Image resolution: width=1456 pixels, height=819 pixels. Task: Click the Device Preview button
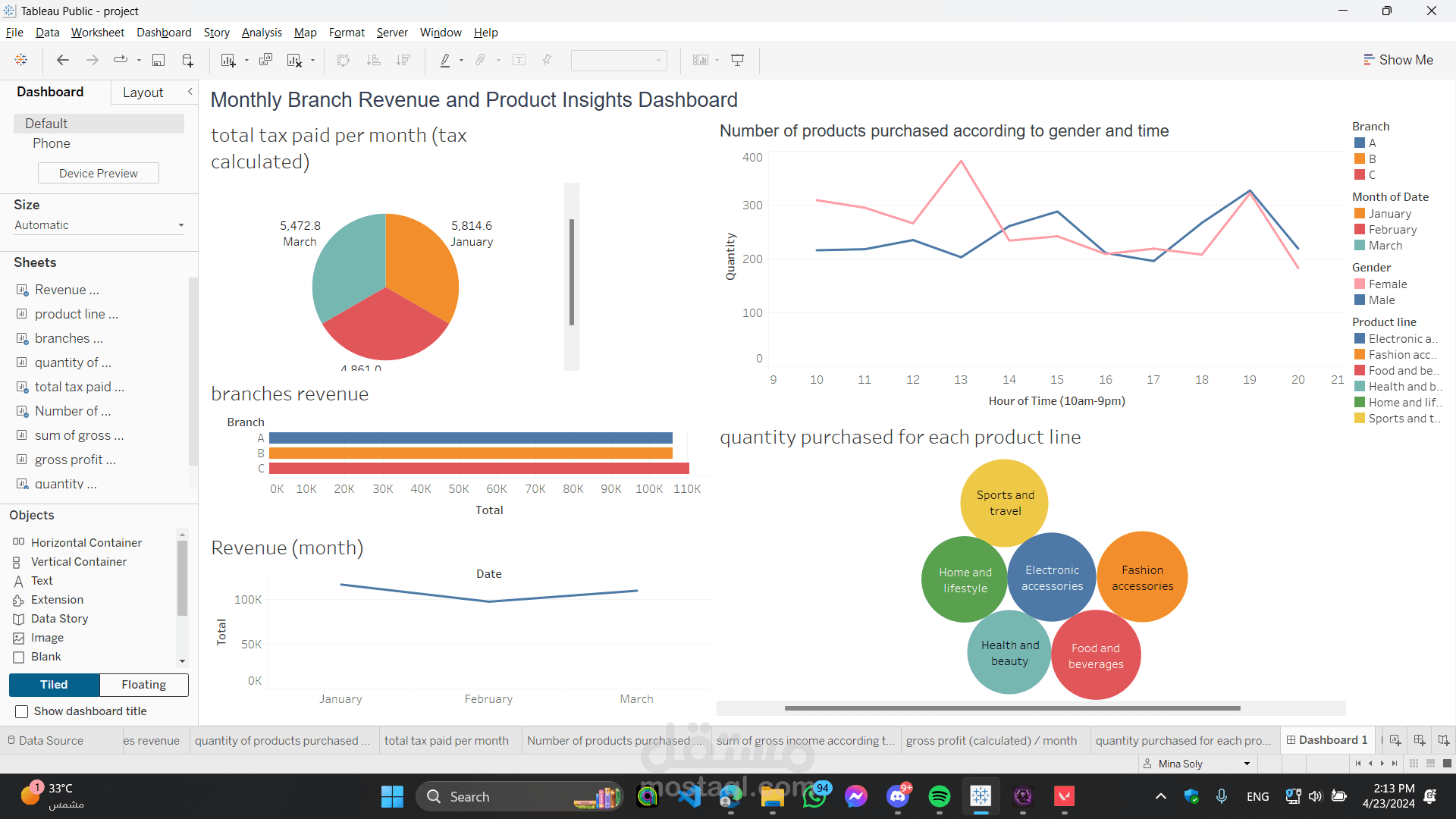click(x=98, y=173)
